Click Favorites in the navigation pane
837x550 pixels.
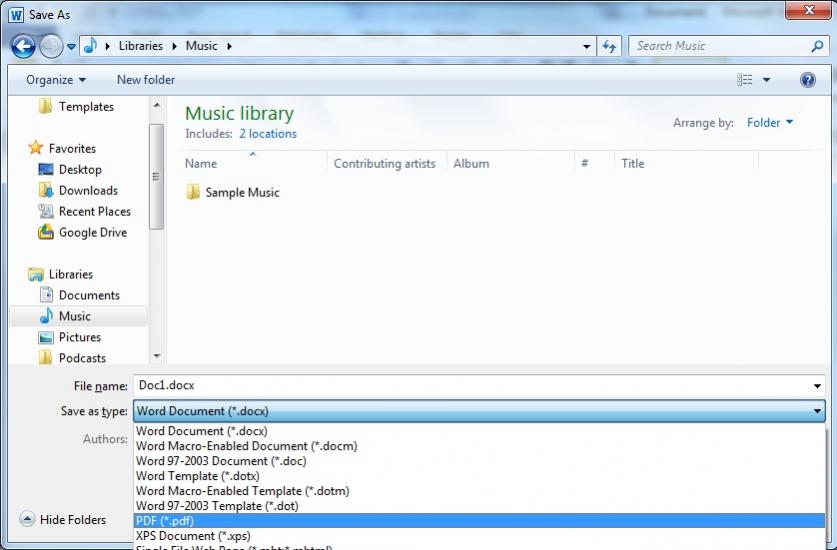pos(72,148)
